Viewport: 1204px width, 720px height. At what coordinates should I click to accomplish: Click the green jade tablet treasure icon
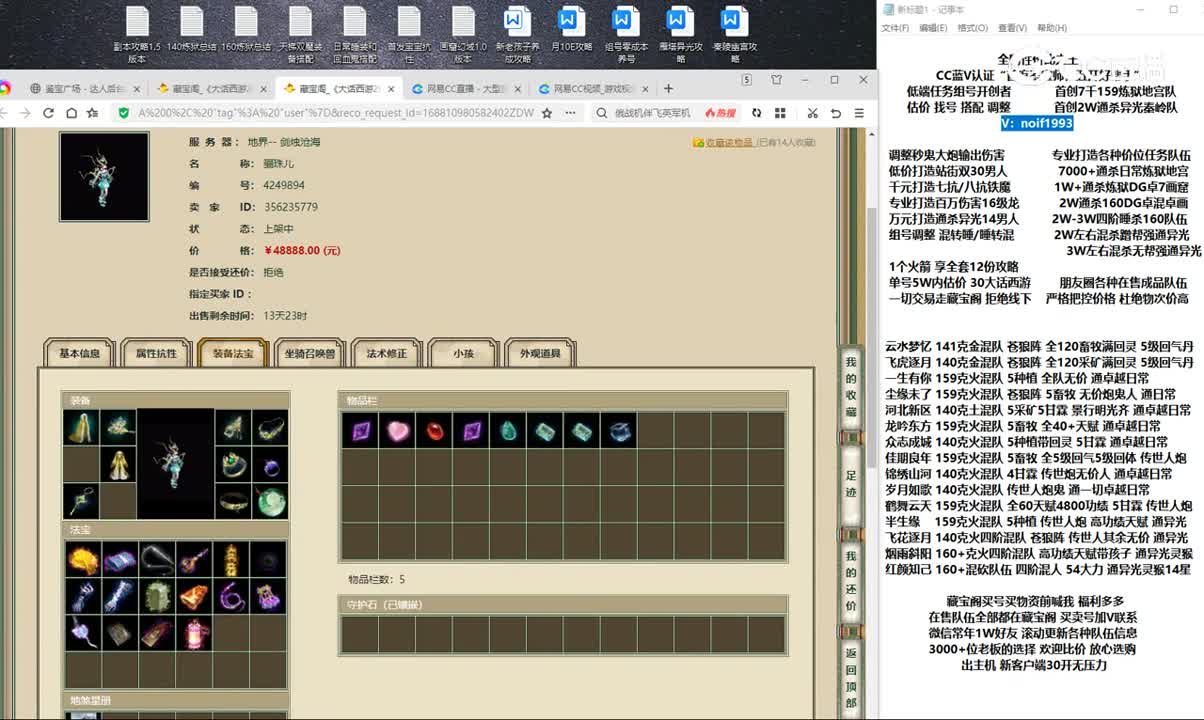(157, 597)
